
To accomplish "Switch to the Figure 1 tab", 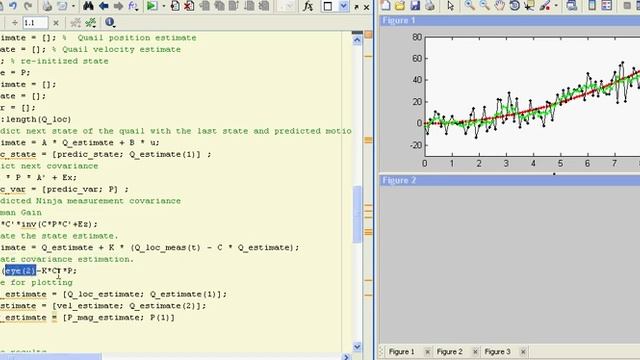I will 401,351.
